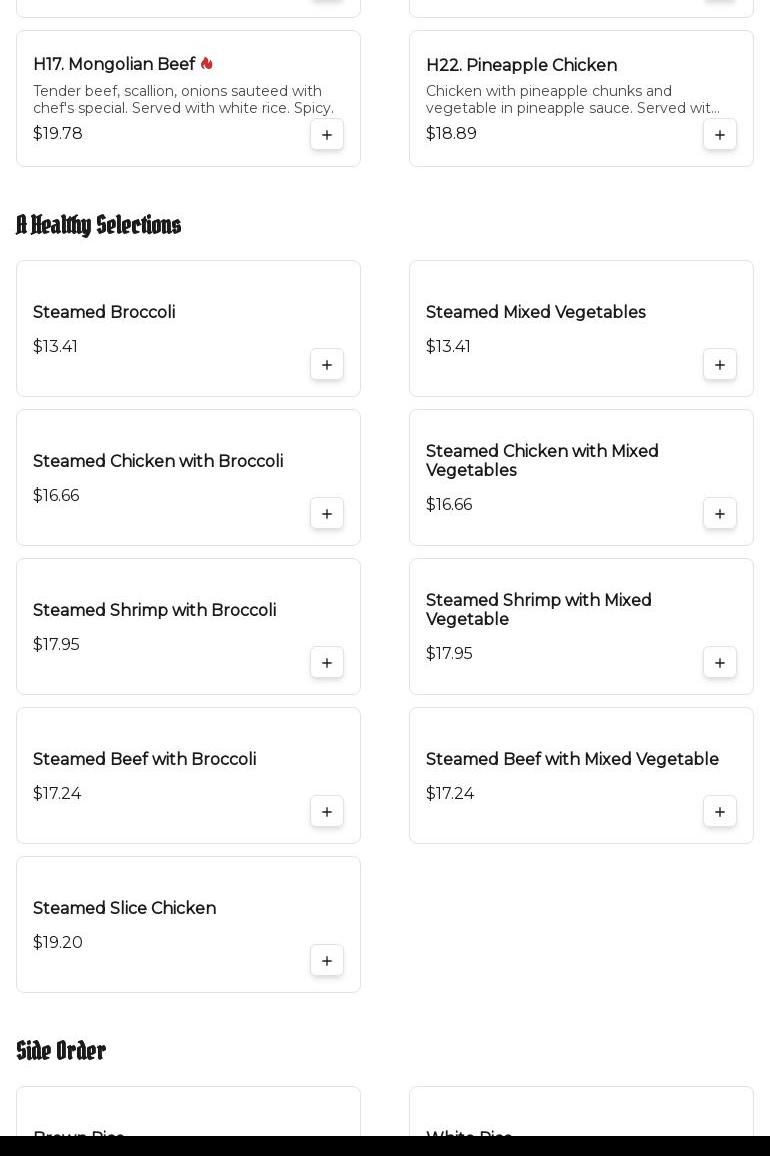The width and height of the screenshot is (770, 1156).
Task: Add Steamed Beef with Broccoli item
Action: (327, 812)
